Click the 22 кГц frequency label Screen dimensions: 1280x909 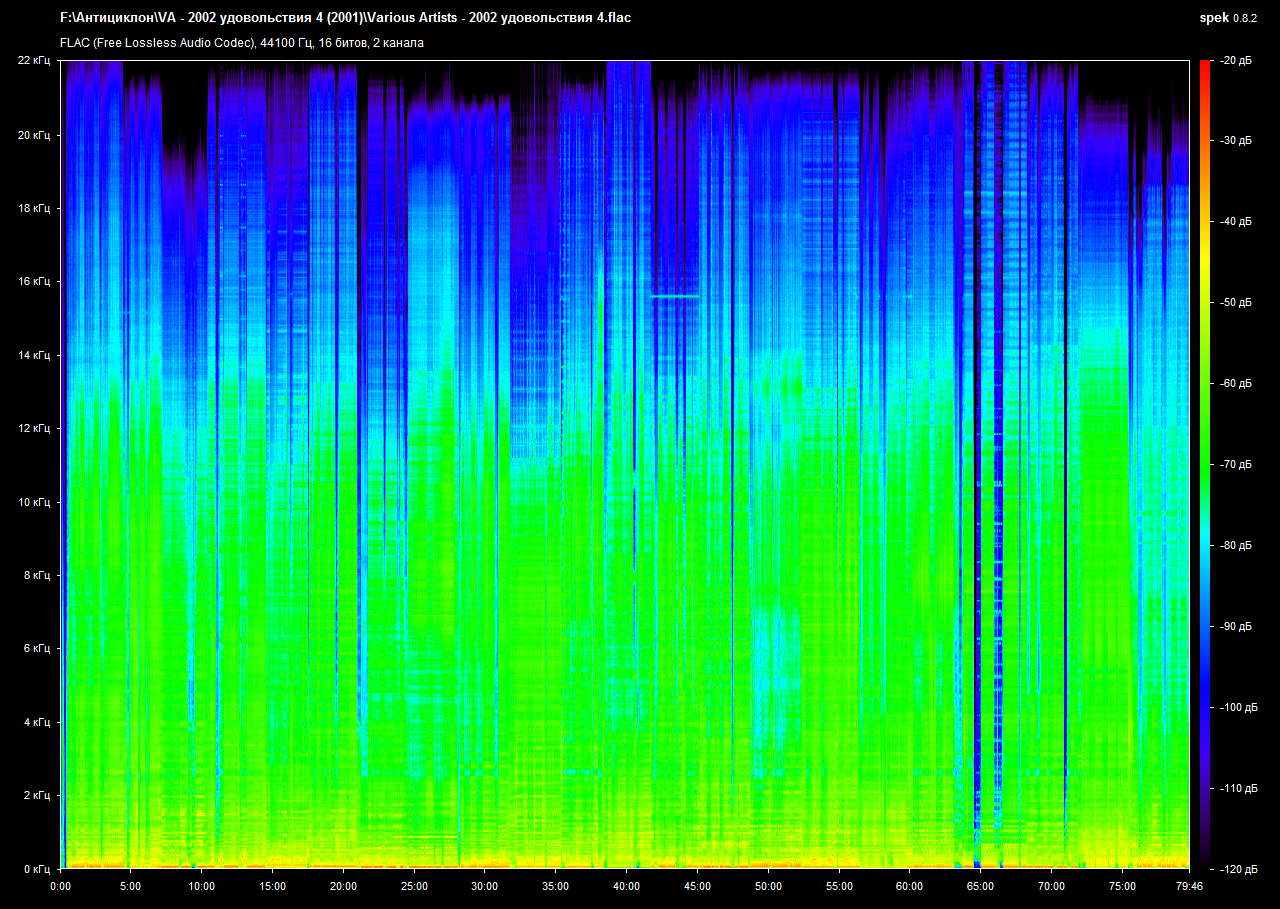[x=33, y=61]
